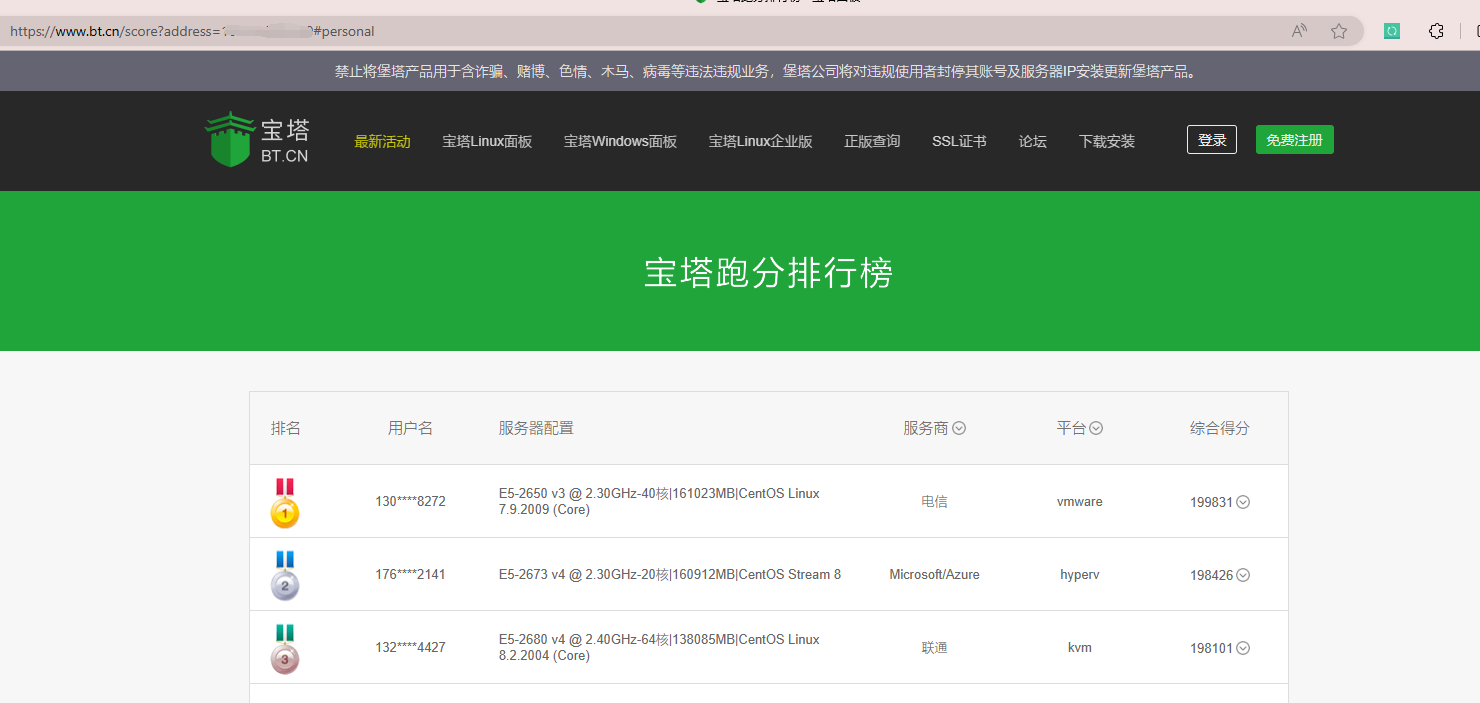
Task: Click the 服务器配置 column header
Action: pos(537,428)
